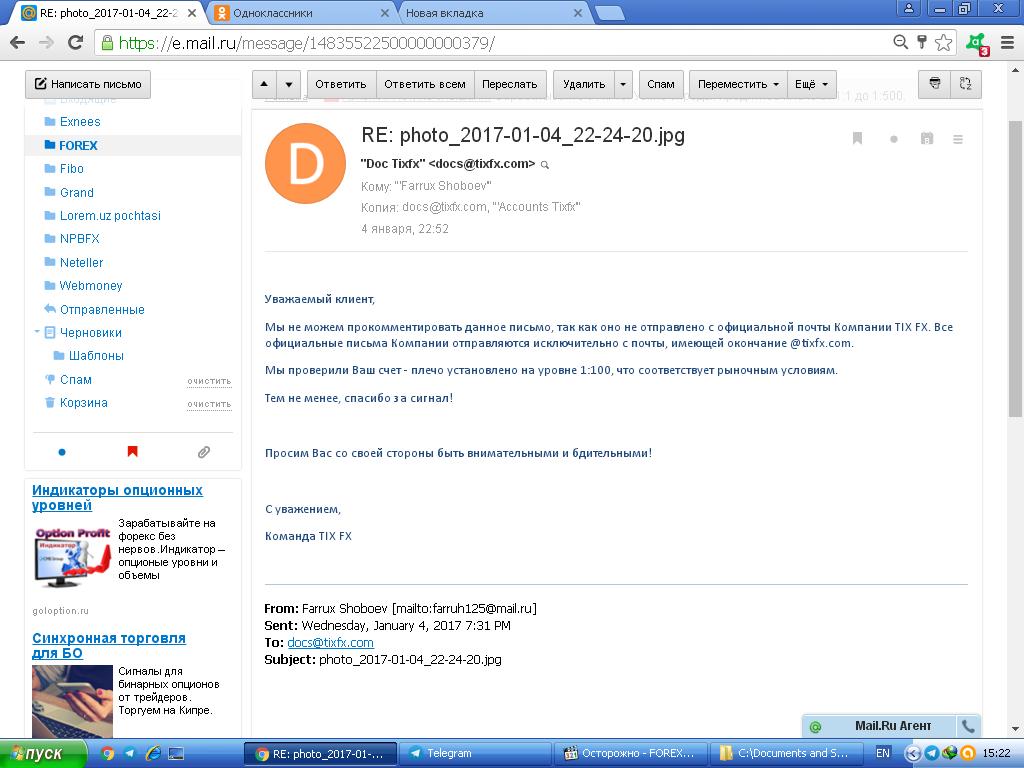Search emails from Doc Tixfx via magnifier icon

point(545,165)
